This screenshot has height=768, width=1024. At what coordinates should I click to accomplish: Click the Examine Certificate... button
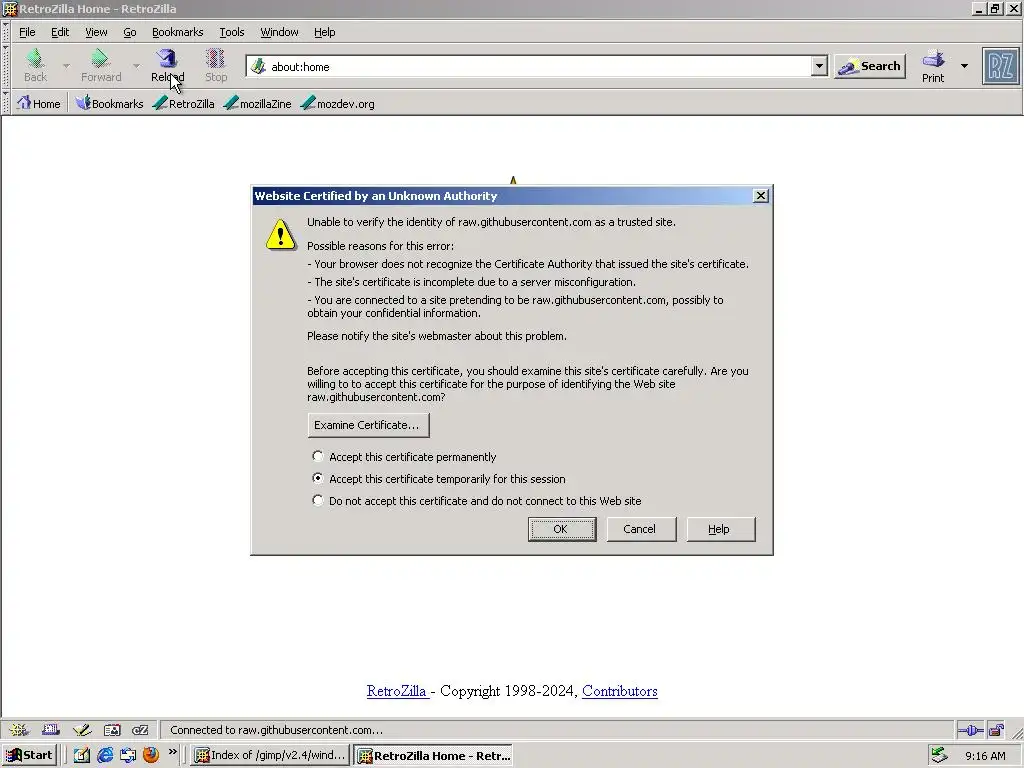click(368, 424)
